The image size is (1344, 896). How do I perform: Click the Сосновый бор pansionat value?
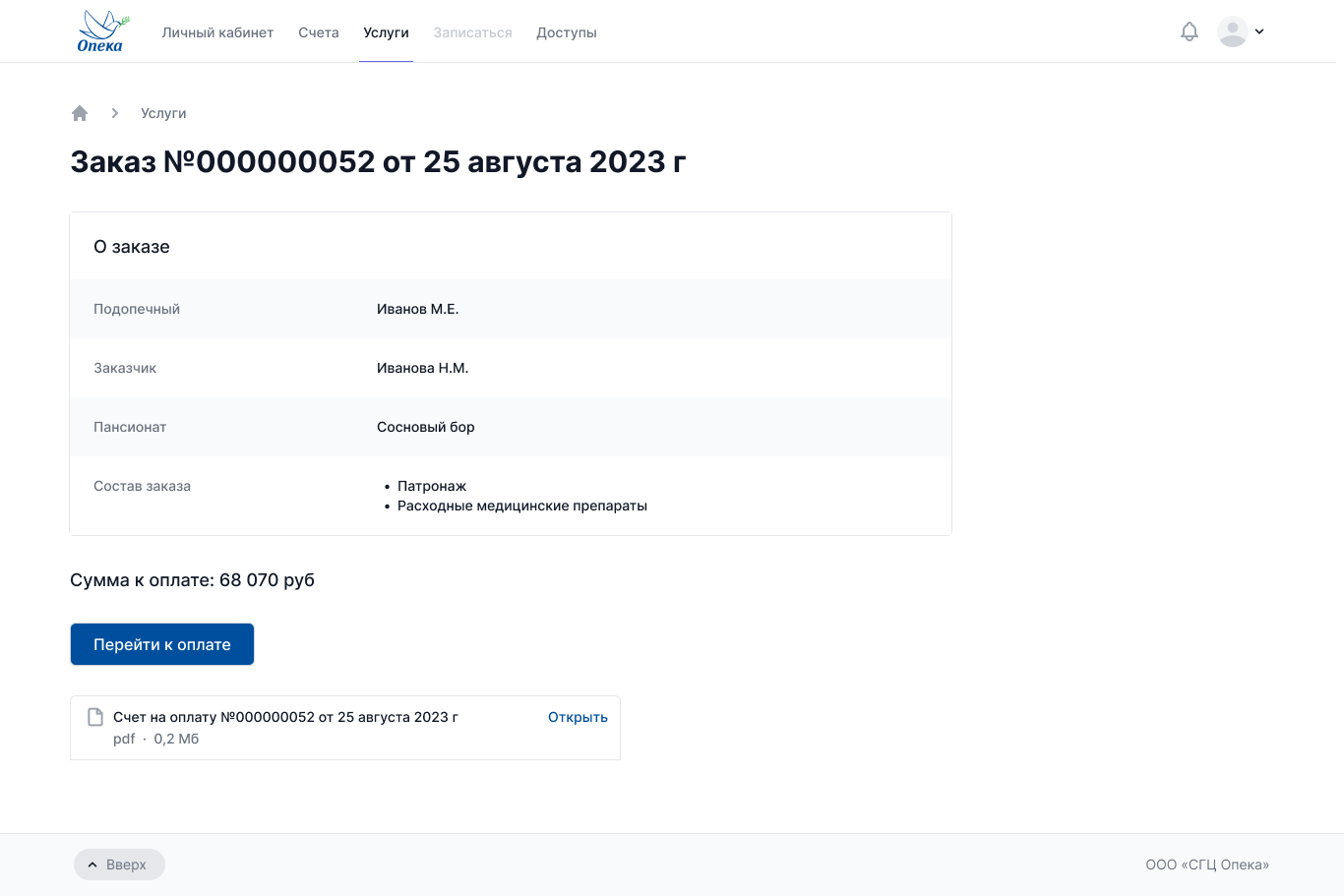coord(425,427)
